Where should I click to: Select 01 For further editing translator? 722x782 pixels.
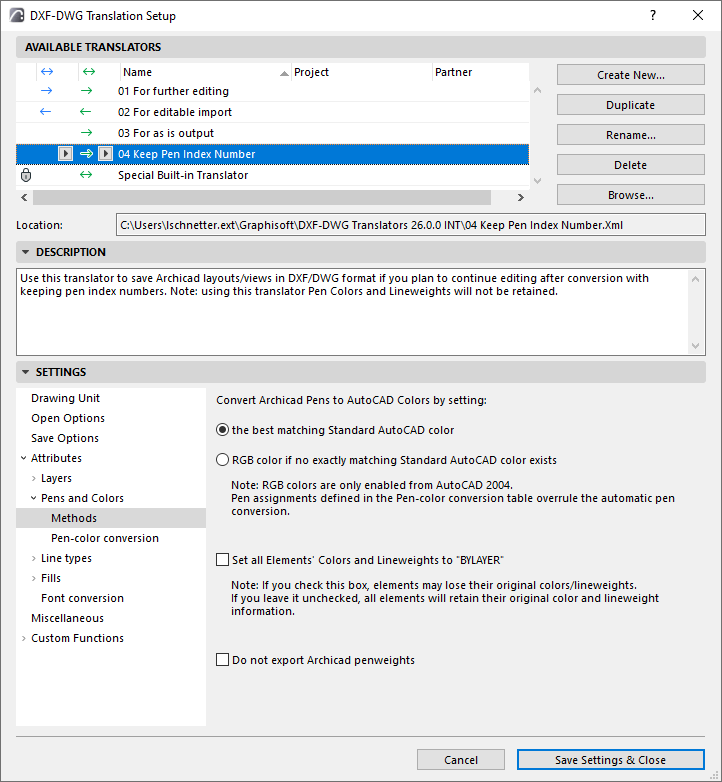pyautogui.click(x=272, y=91)
